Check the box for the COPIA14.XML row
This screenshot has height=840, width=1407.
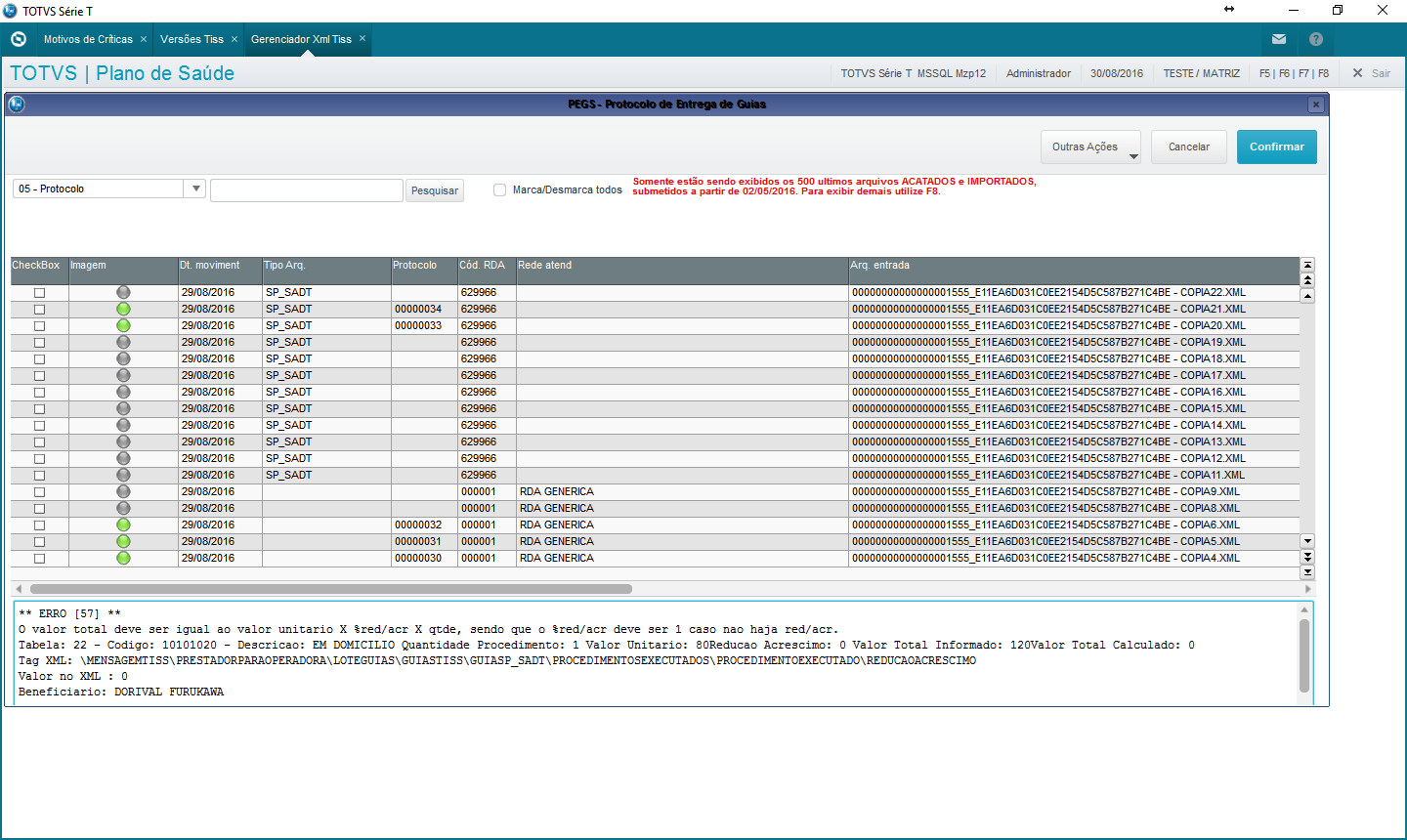coord(39,426)
